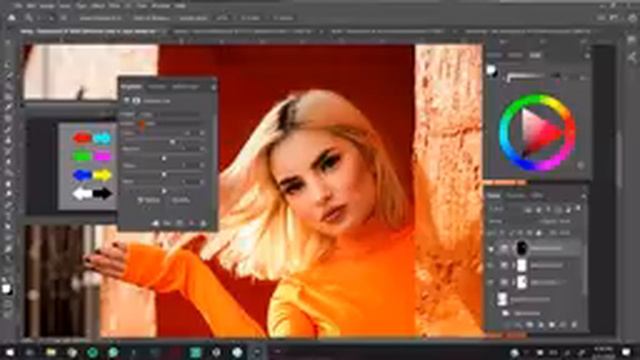
Task: Toggle visibility of second adjustment layer
Action: pyautogui.click(x=491, y=265)
